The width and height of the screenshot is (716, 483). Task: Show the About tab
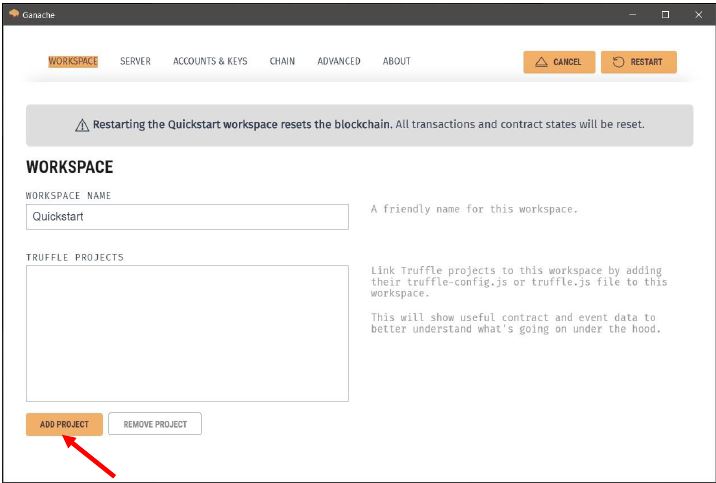click(x=396, y=61)
